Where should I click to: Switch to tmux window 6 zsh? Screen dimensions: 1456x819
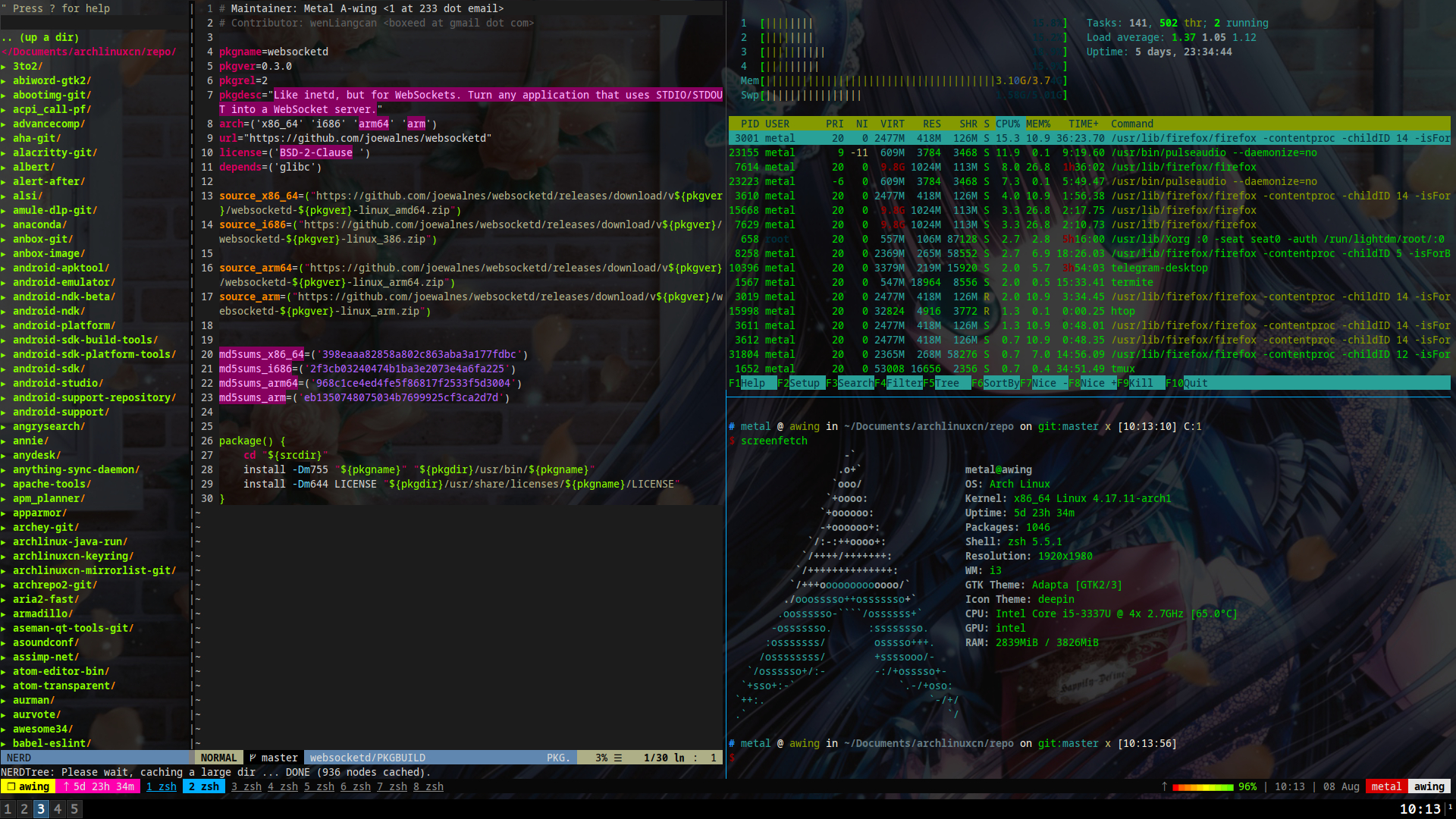pyautogui.click(x=356, y=787)
